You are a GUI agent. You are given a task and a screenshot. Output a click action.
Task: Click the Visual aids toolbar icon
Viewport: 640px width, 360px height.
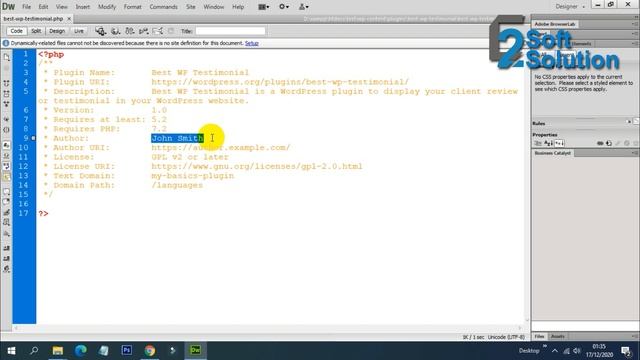tap(158, 31)
